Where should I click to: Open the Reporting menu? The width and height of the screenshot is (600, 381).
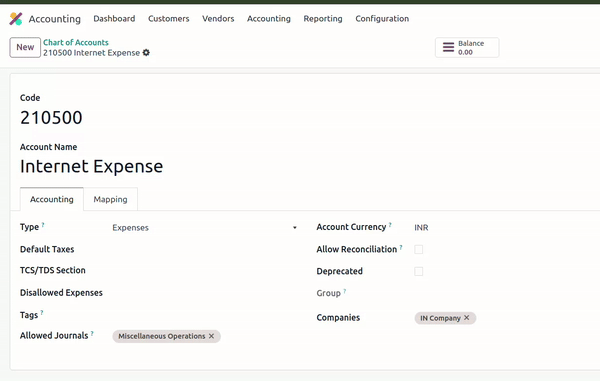pos(323,19)
